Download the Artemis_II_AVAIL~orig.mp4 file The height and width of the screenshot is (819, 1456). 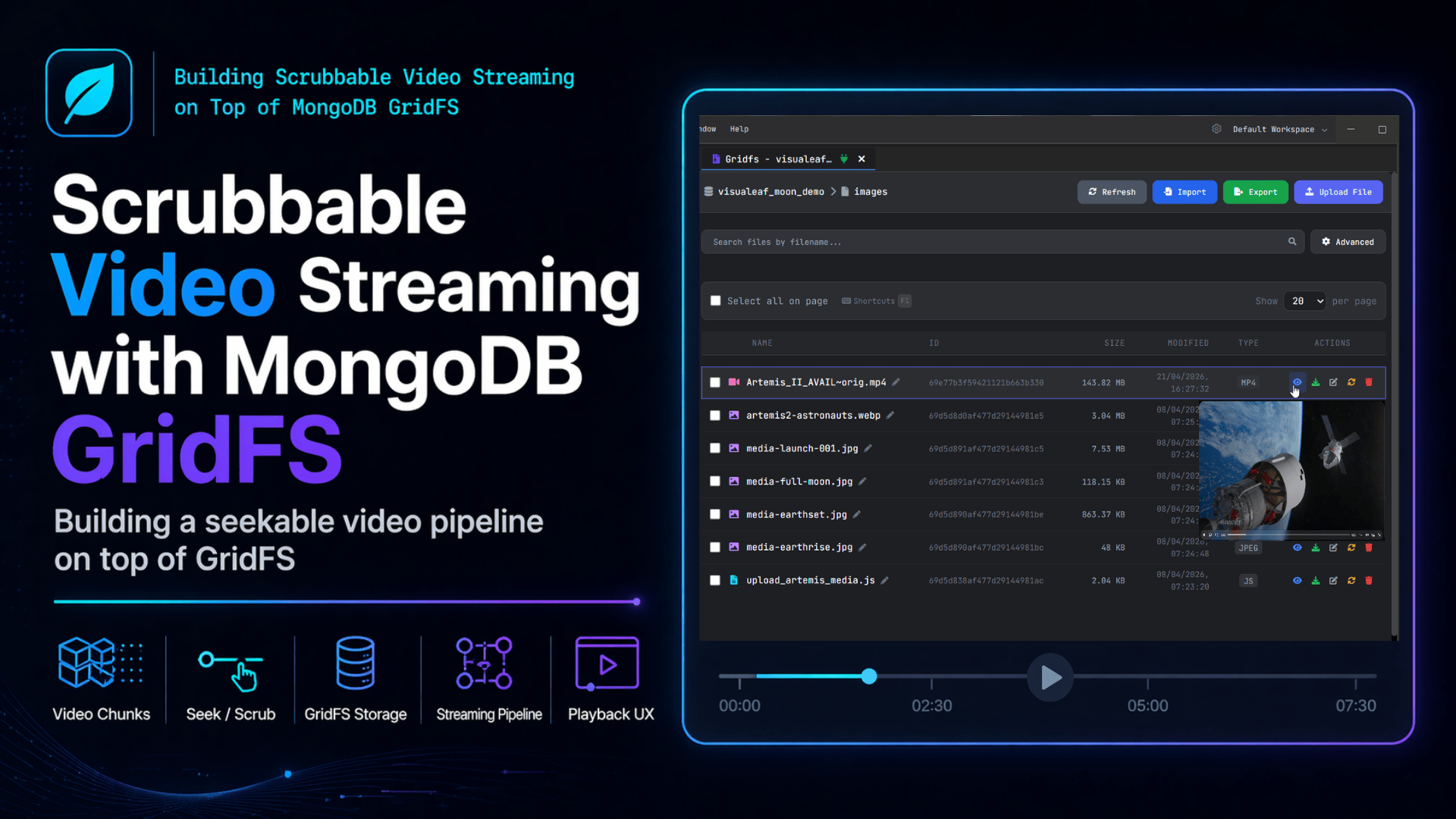[1315, 382]
